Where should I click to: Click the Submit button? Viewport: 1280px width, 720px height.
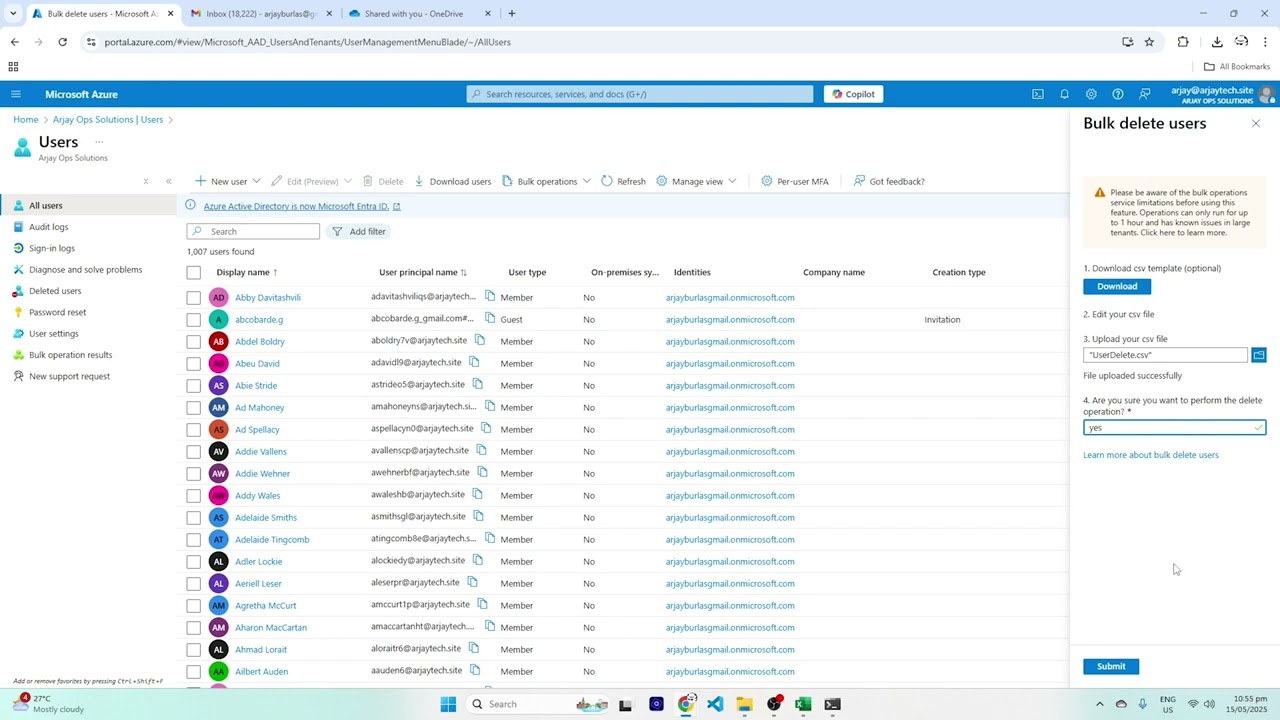click(1110, 666)
